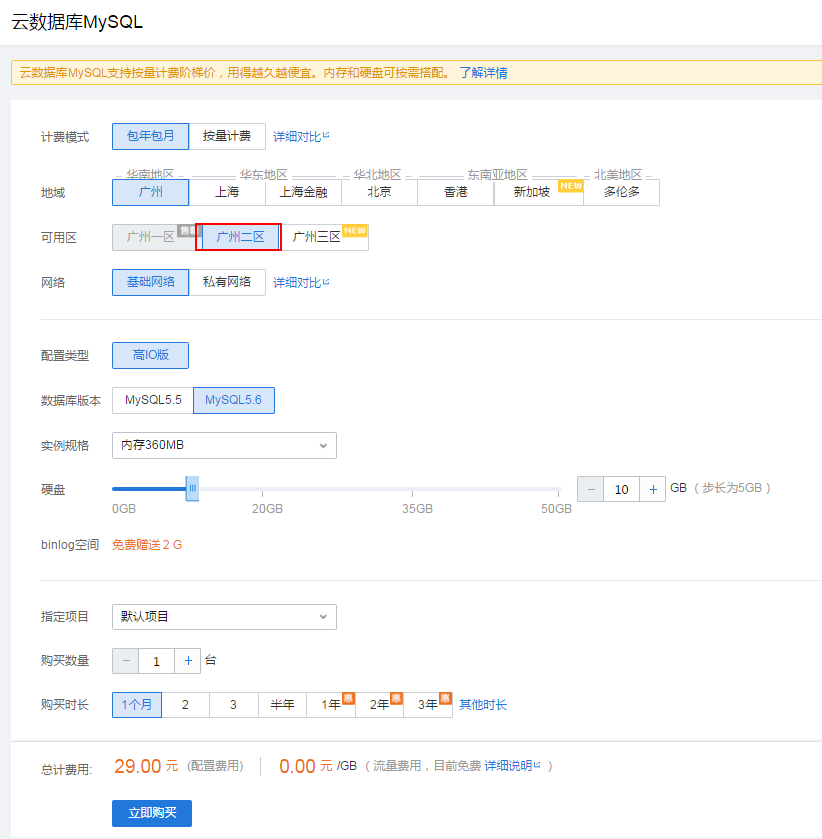Select 按量计费 billing mode
Image resolution: width=822 pixels, height=839 pixels.
227,136
